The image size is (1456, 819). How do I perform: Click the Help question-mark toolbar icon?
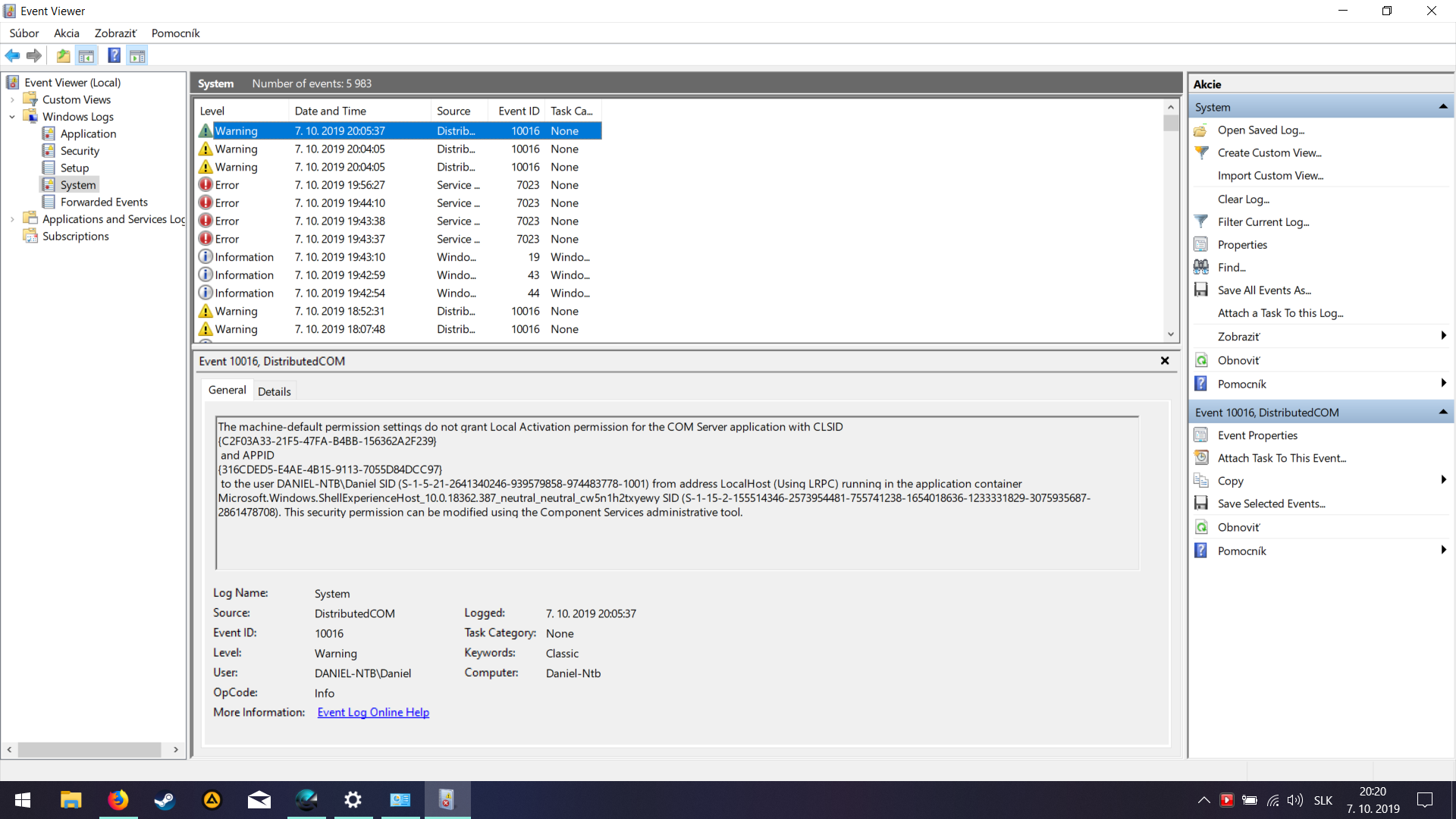[114, 55]
